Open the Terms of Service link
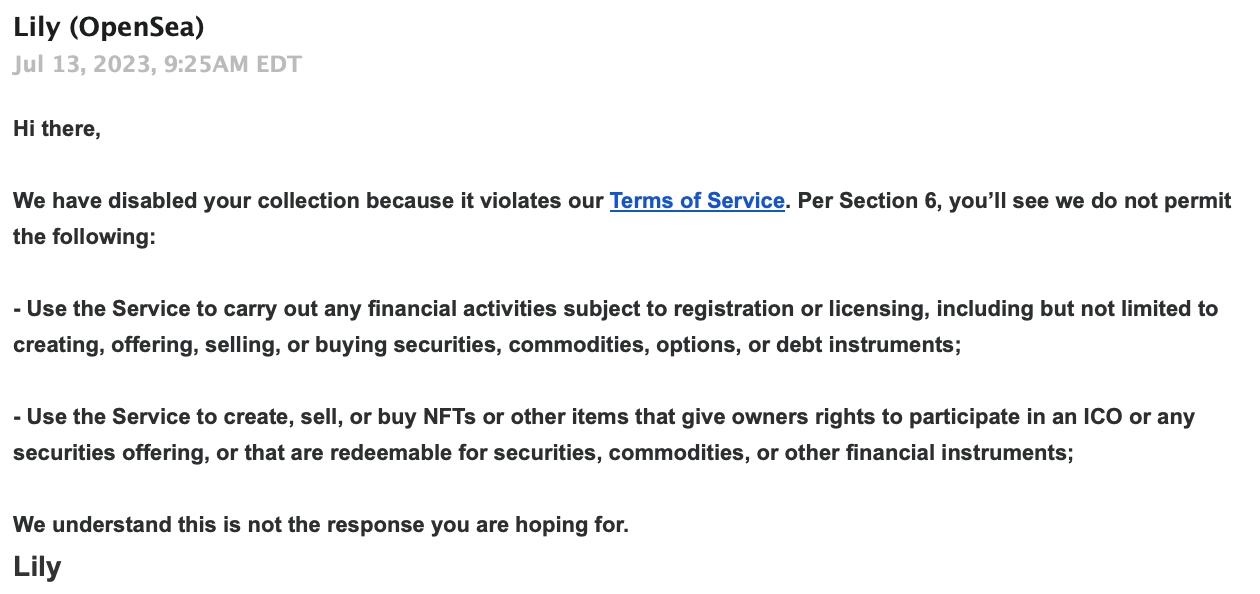 pos(697,200)
